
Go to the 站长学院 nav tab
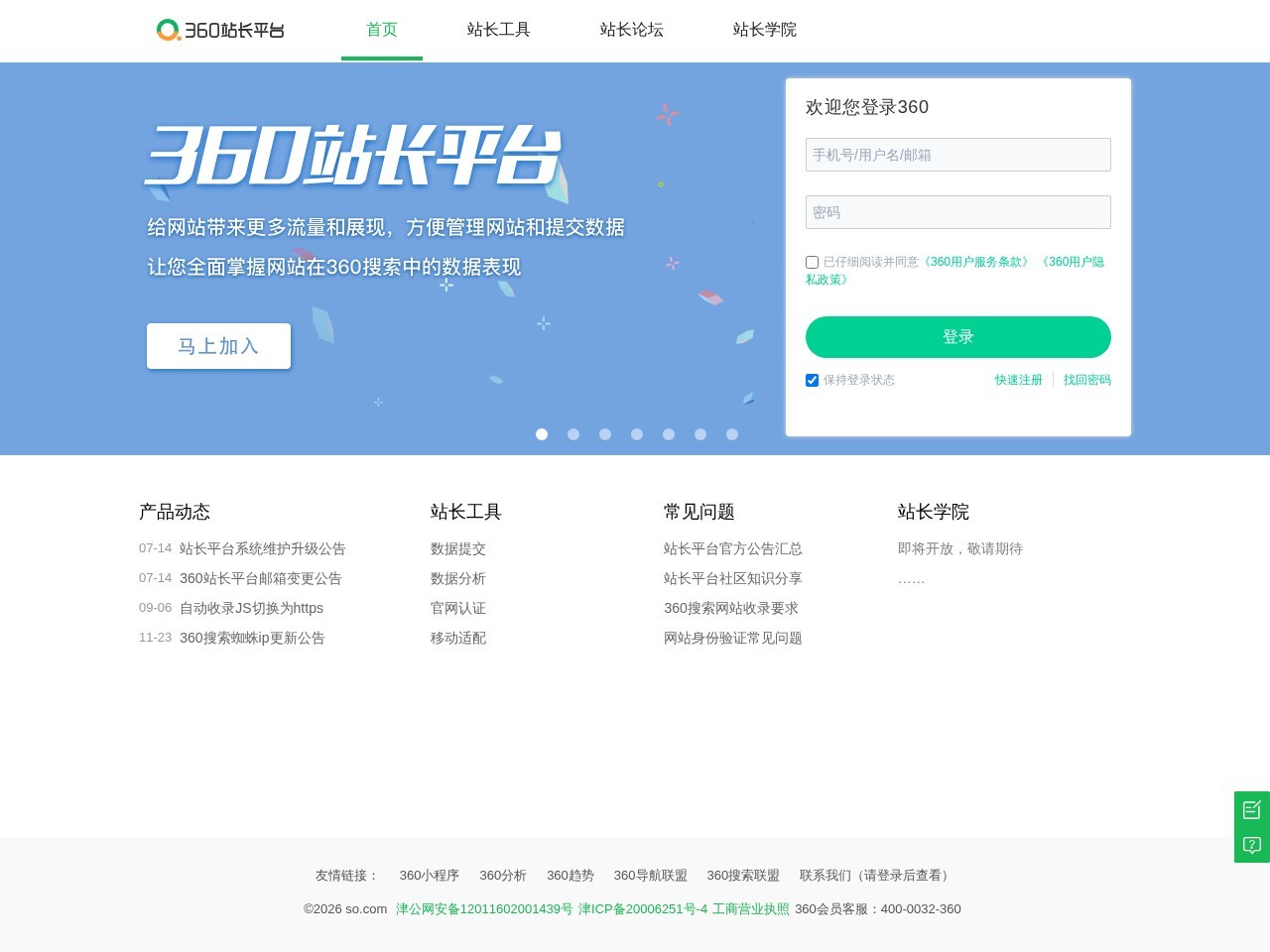click(x=764, y=30)
